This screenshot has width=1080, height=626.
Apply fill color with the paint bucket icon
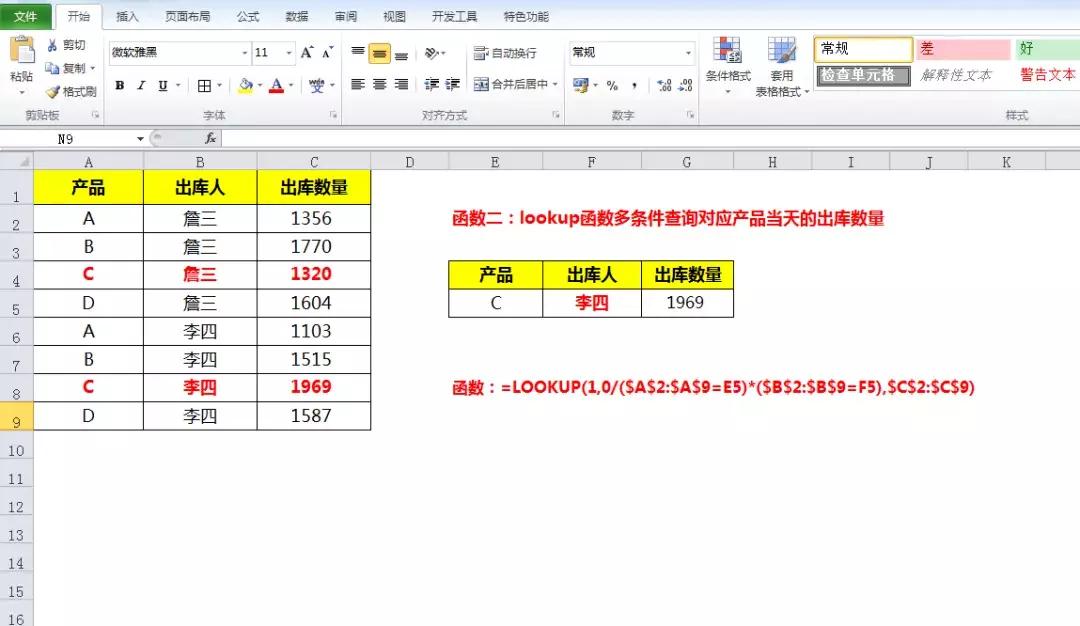(245, 85)
